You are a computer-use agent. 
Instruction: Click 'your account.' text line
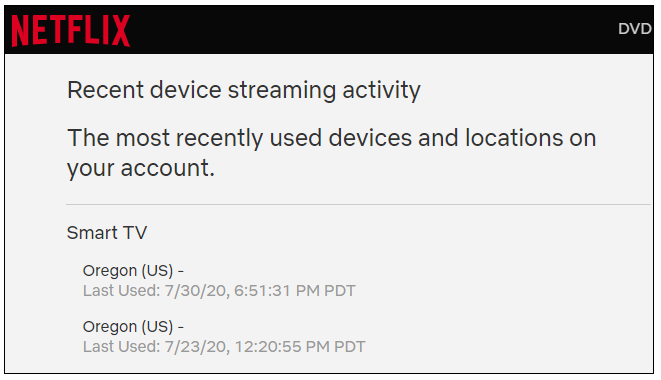coord(141,168)
